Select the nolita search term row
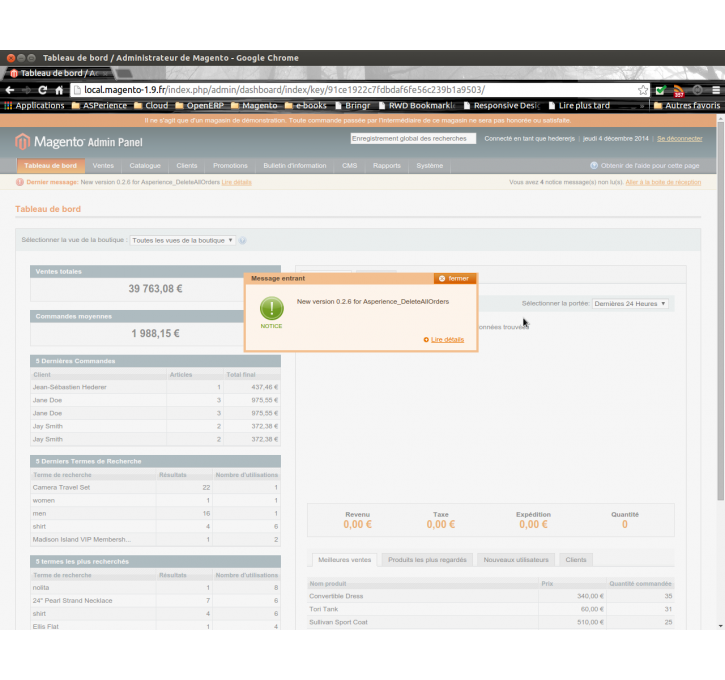Viewport: 725px width, 680px height. (x=155, y=588)
